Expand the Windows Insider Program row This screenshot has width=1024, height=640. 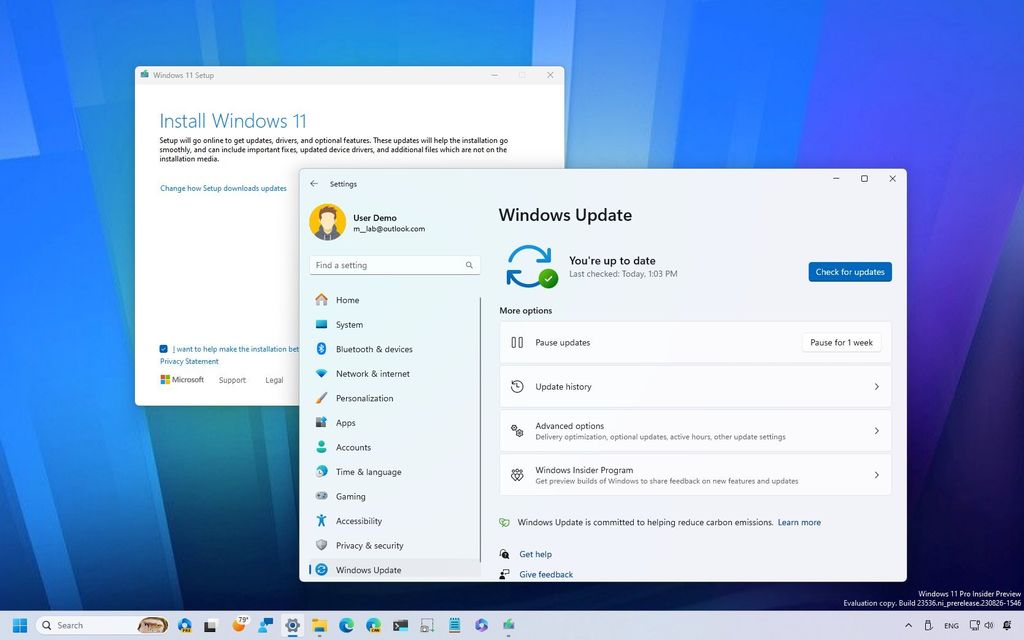click(877, 475)
